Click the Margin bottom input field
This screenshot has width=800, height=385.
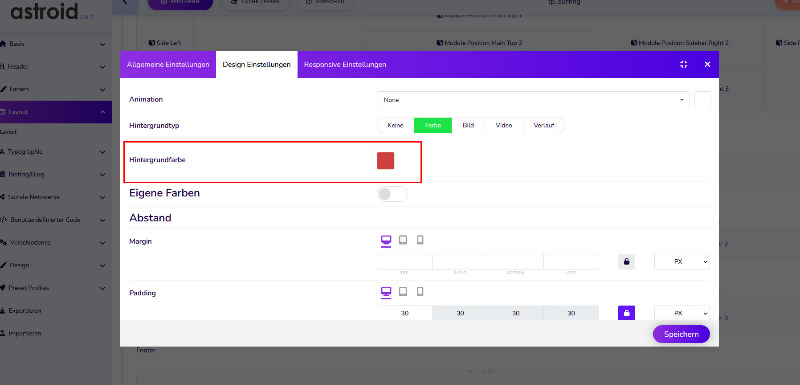click(x=516, y=262)
